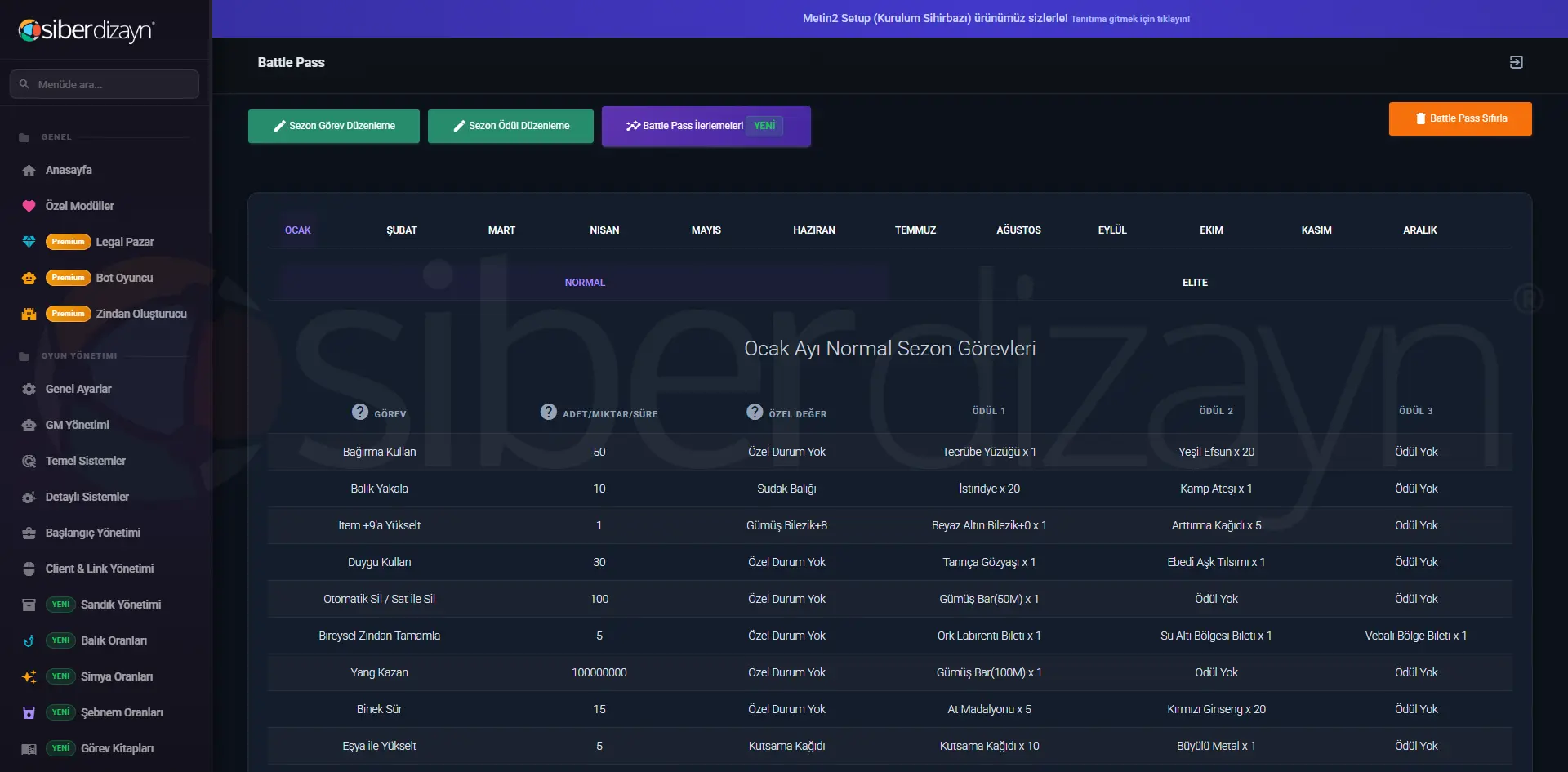The height and width of the screenshot is (772, 1568).
Task: Switch to the EKIM month tab
Action: [x=1211, y=230]
